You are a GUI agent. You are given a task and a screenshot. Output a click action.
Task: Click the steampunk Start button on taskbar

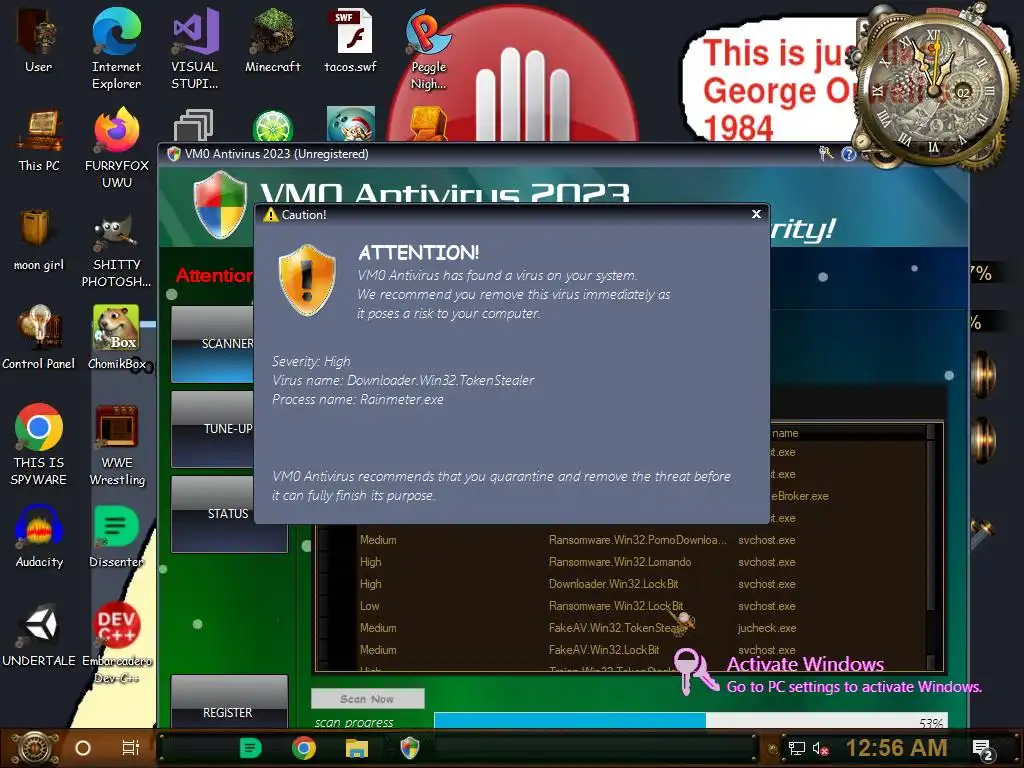click(36, 748)
